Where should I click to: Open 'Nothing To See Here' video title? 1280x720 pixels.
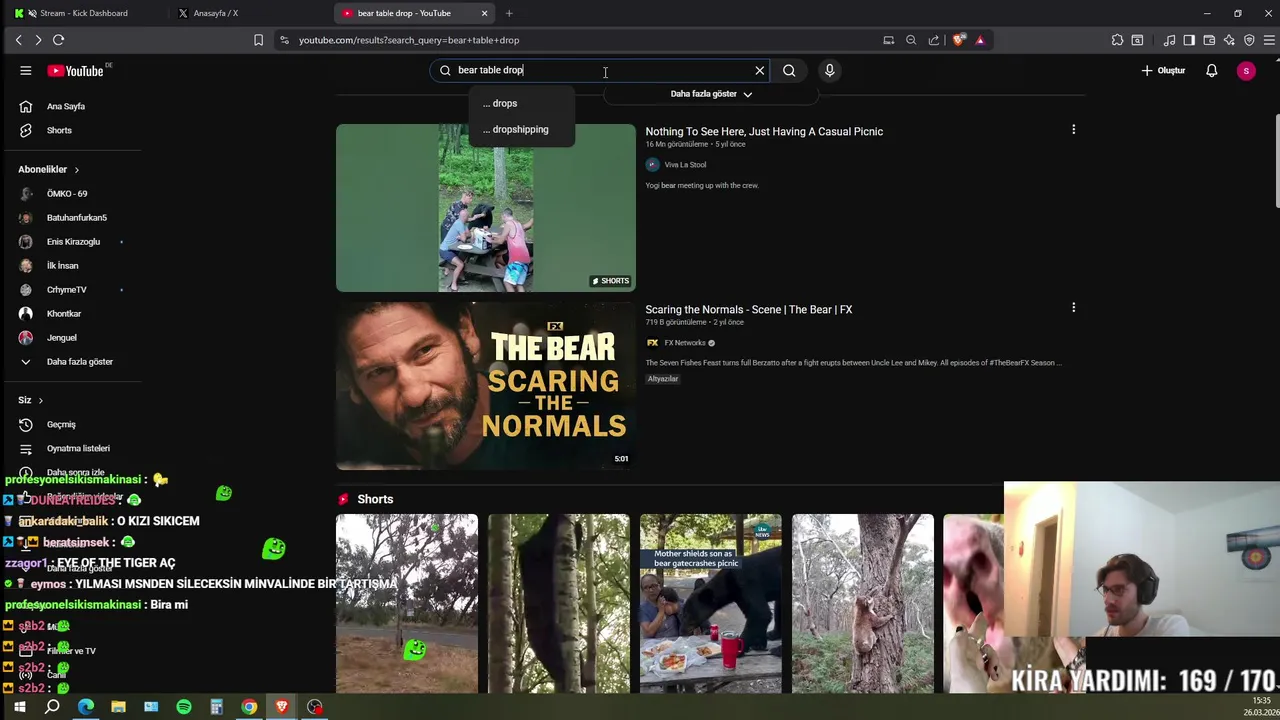764,132
